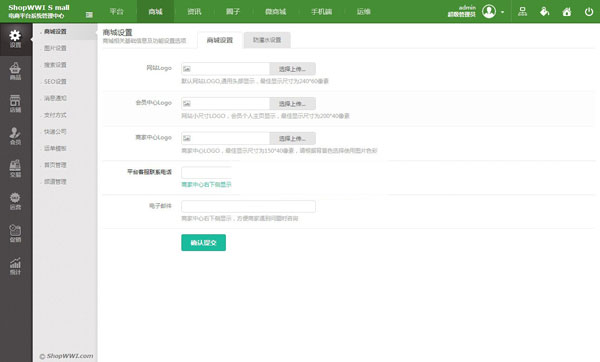The width and height of the screenshot is (600, 362).
Task: Click 选择上传 button for 商家中心Logo
Action: click(292, 138)
